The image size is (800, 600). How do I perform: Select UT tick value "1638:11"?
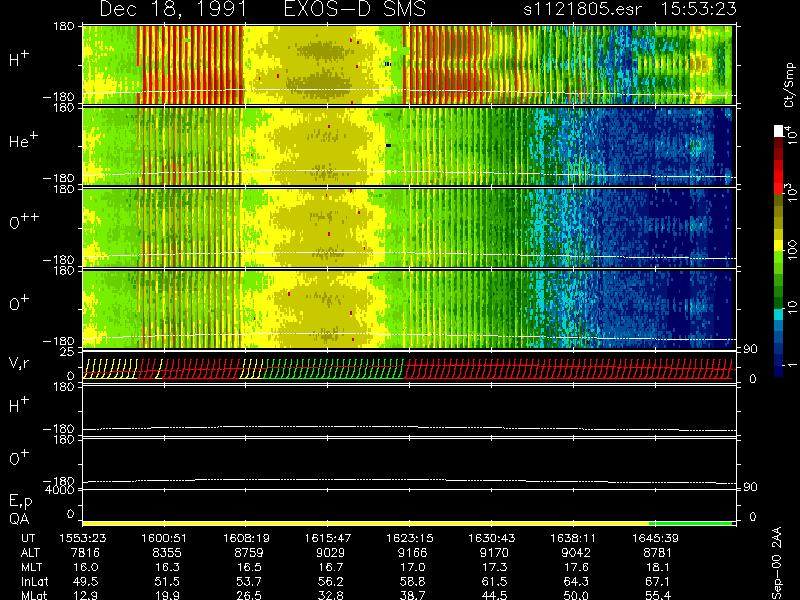[573, 538]
